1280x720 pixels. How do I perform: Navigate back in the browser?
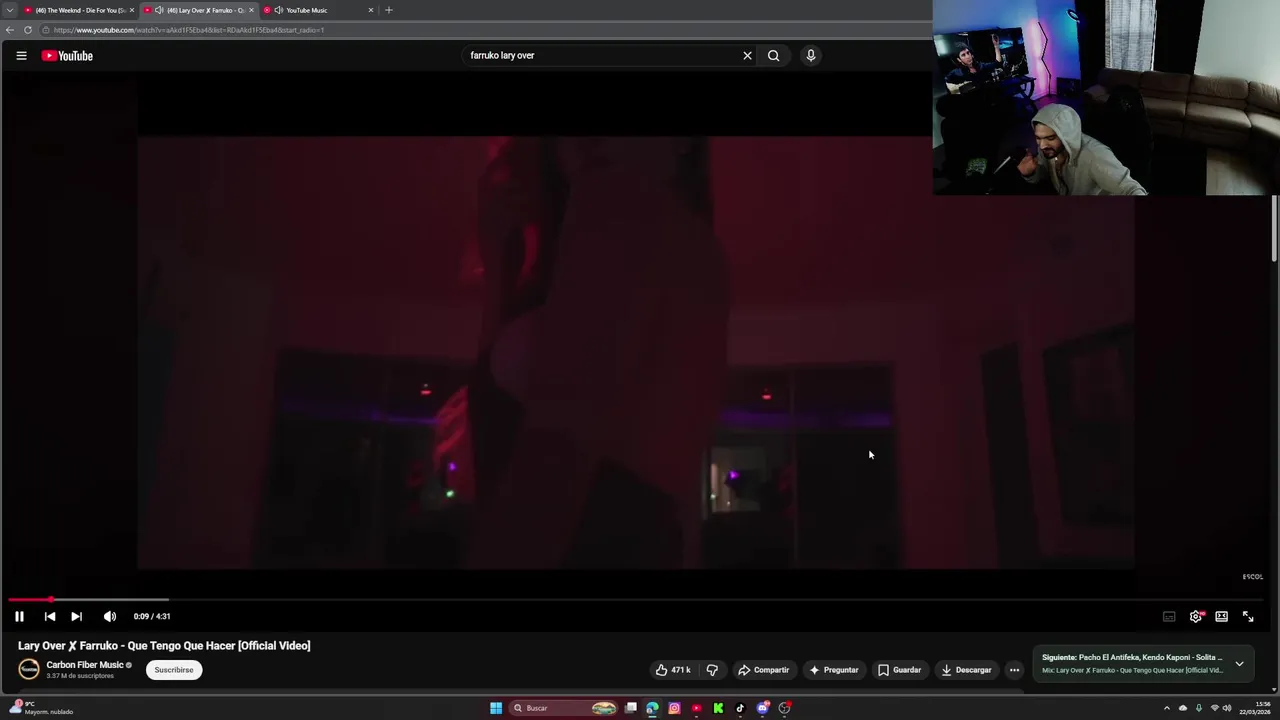pos(10,30)
